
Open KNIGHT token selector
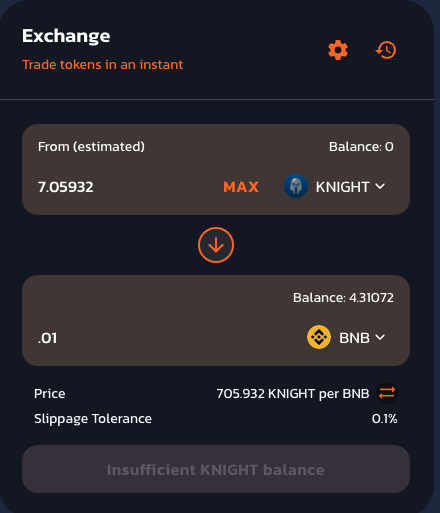tap(335, 186)
